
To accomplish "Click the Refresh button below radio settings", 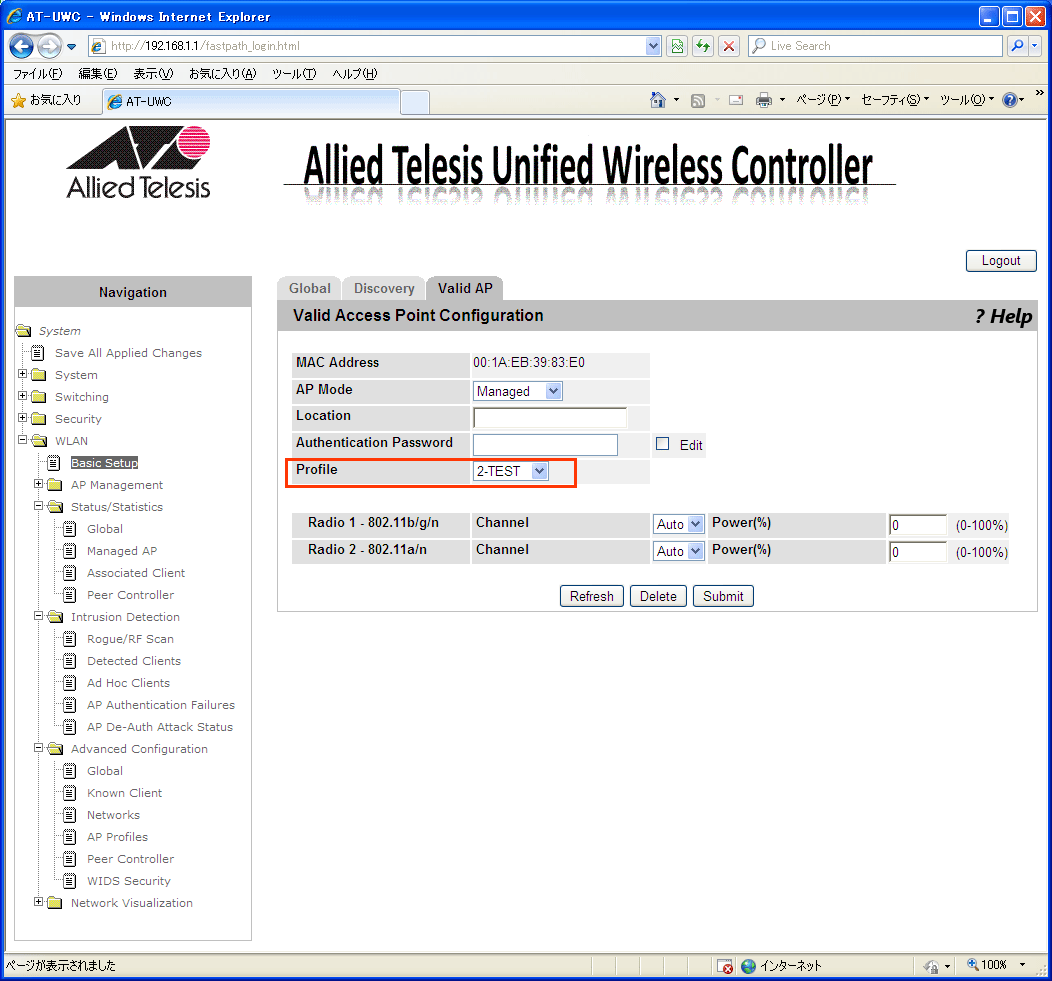I will click(x=592, y=596).
